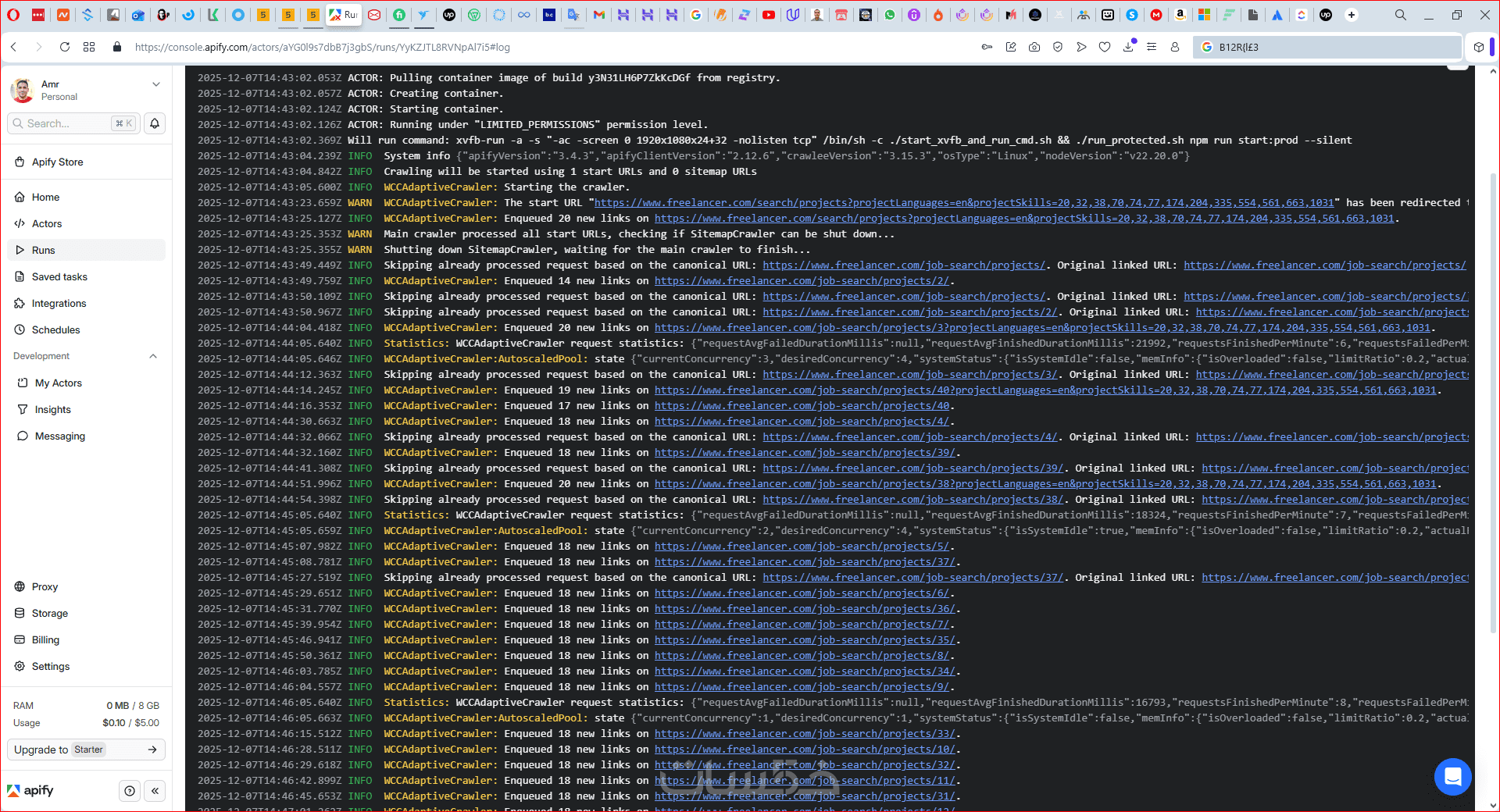This screenshot has height=812, width=1500.
Task: Click the Apify logo in sidebar footer
Action: click(x=30, y=791)
